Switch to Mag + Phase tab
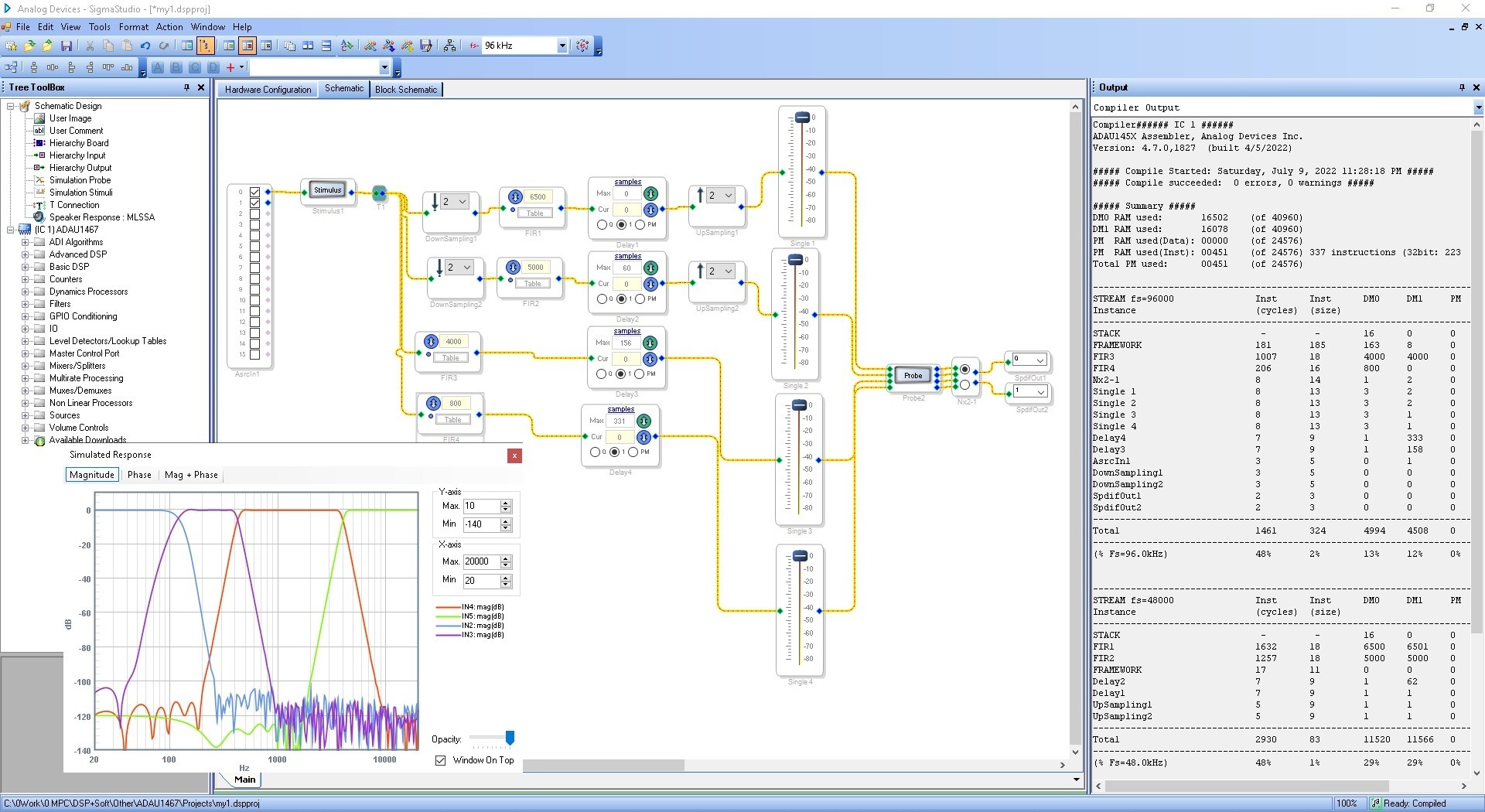This screenshot has height=812, width=1485. pyautogui.click(x=191, y=475)
